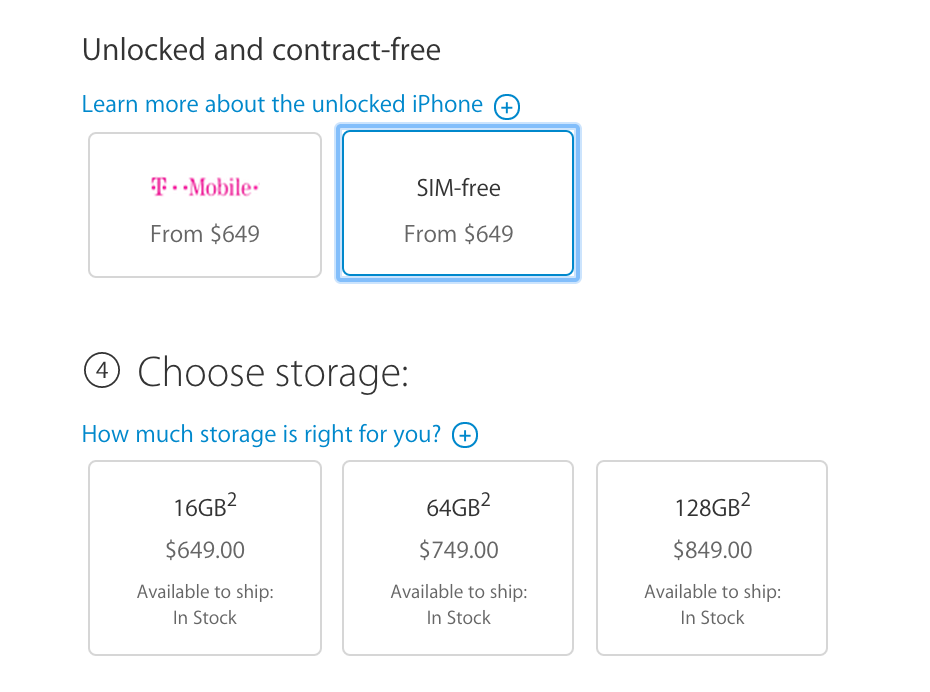The image size is (930, 692).
Task: Choose the 64GB storage option
Action: 458,557
